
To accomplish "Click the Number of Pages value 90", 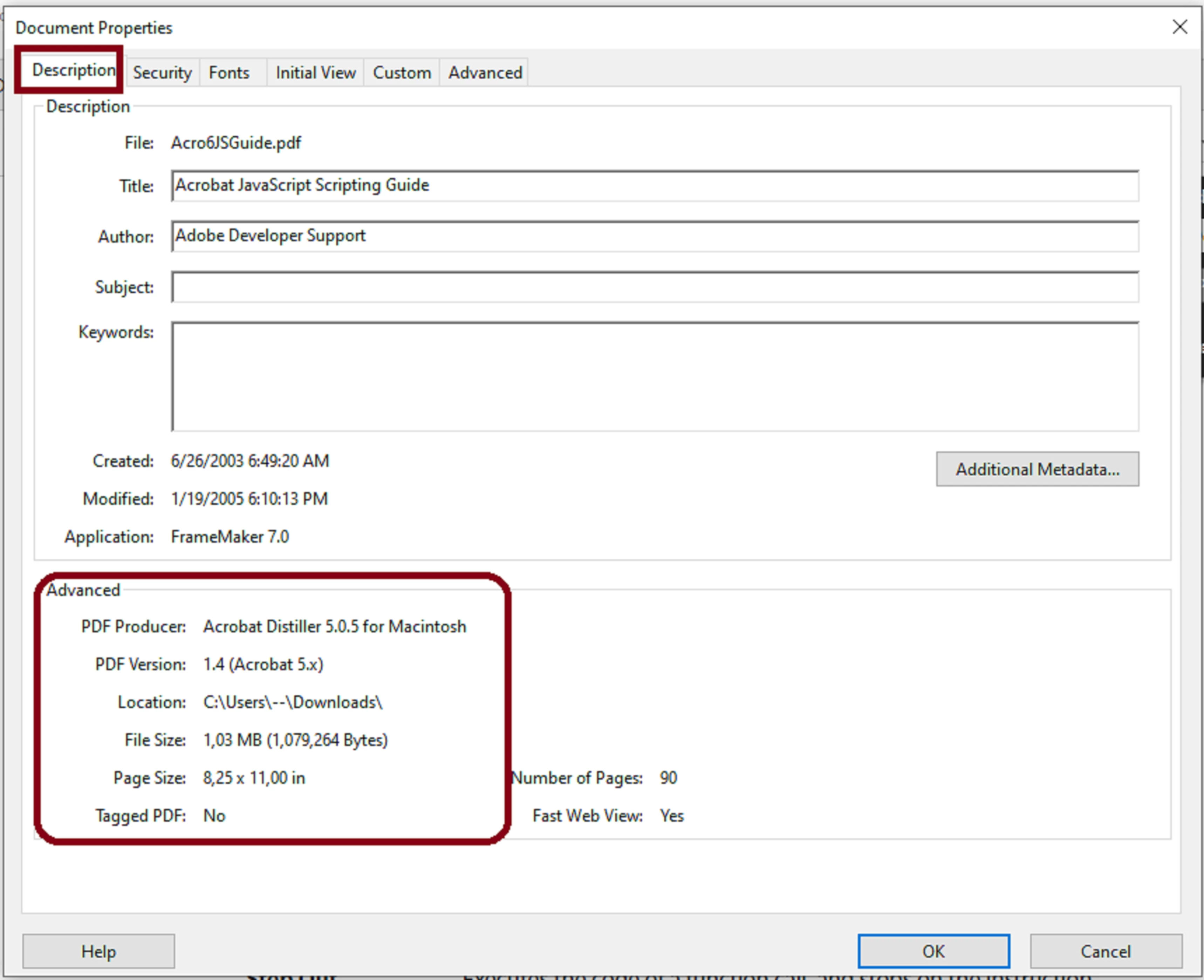I will tap(668, 778).
